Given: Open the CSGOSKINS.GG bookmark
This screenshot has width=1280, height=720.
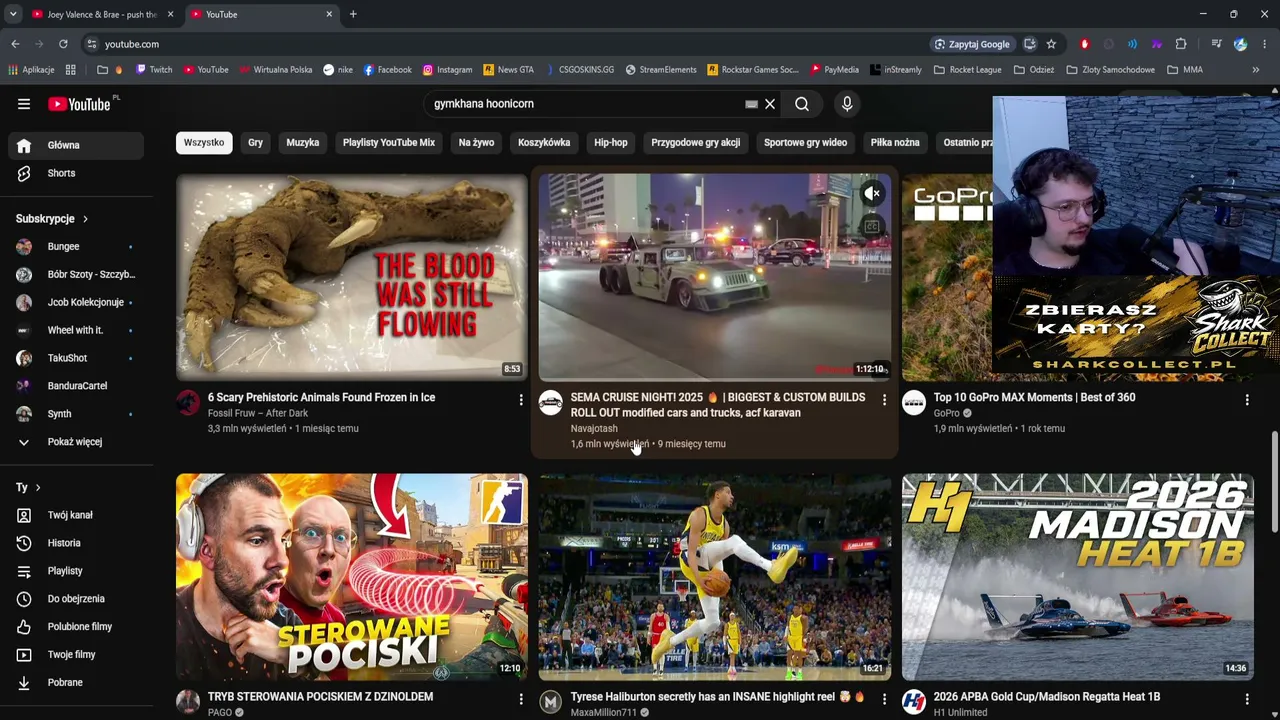Looking at the screenshot, I should click(x=579, y=70).
